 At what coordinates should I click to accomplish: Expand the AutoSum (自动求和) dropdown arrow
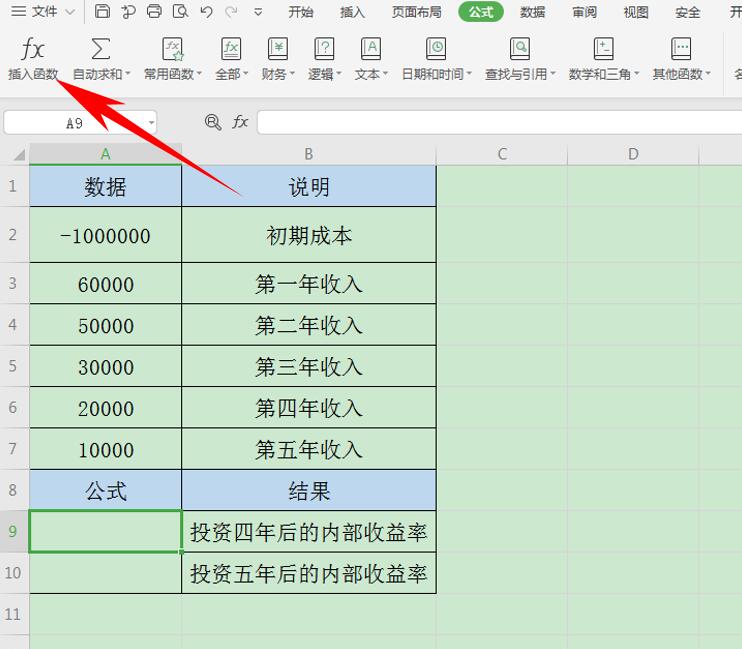128,74
